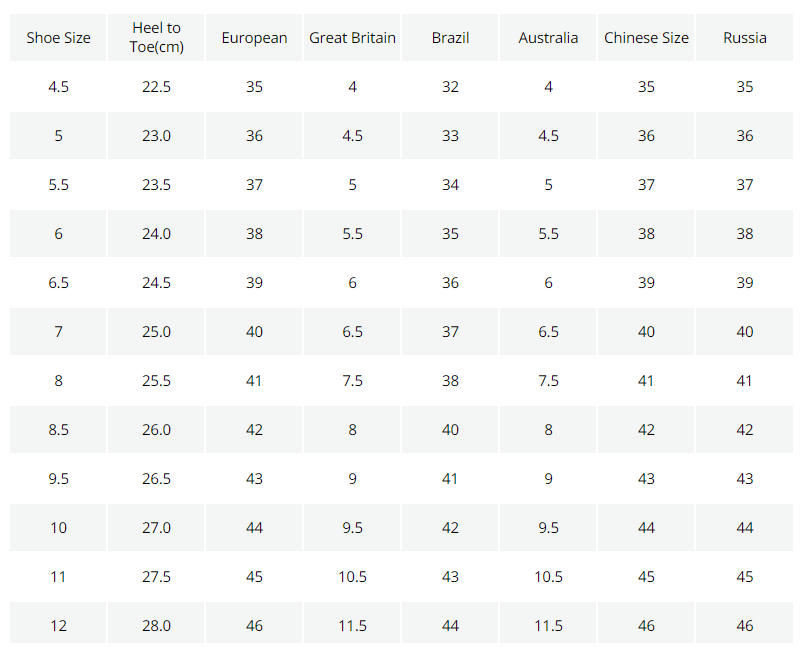Click shoe size 4.5 in first row
Screen dimensions: 804x651
(58, 87)
